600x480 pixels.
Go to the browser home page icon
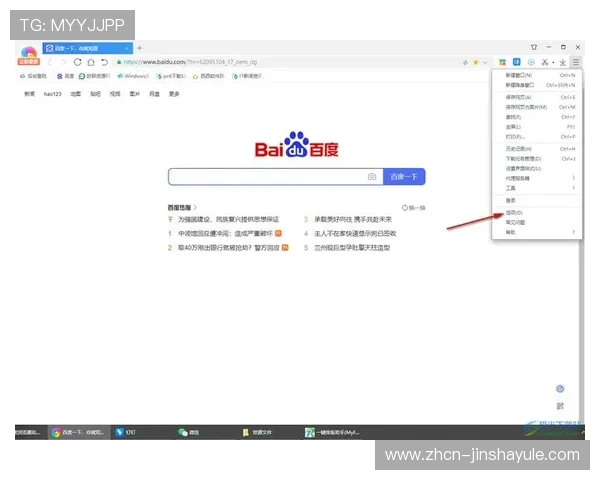[91, 62]
